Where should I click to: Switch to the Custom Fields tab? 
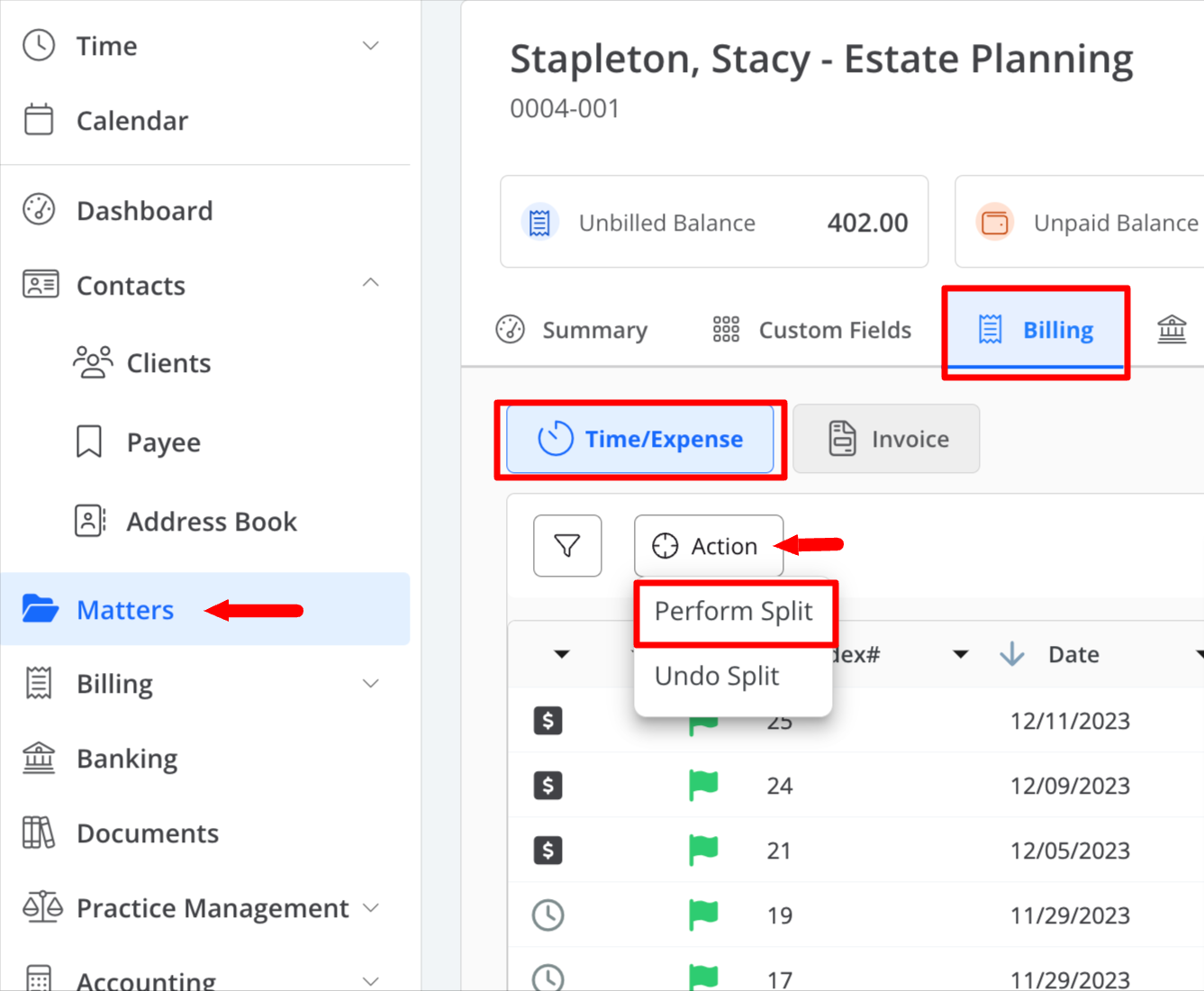(812, 330)
